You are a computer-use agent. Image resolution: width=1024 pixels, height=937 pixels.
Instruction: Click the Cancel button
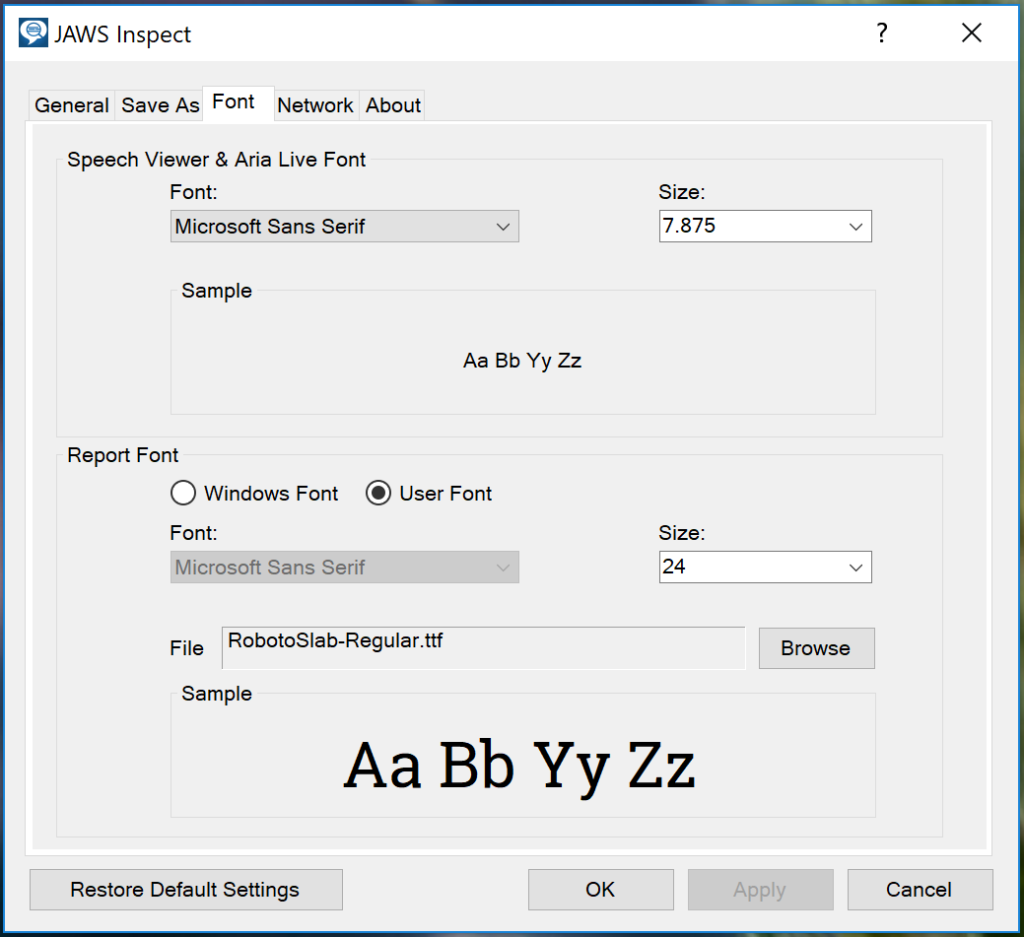tap(920, 890)
